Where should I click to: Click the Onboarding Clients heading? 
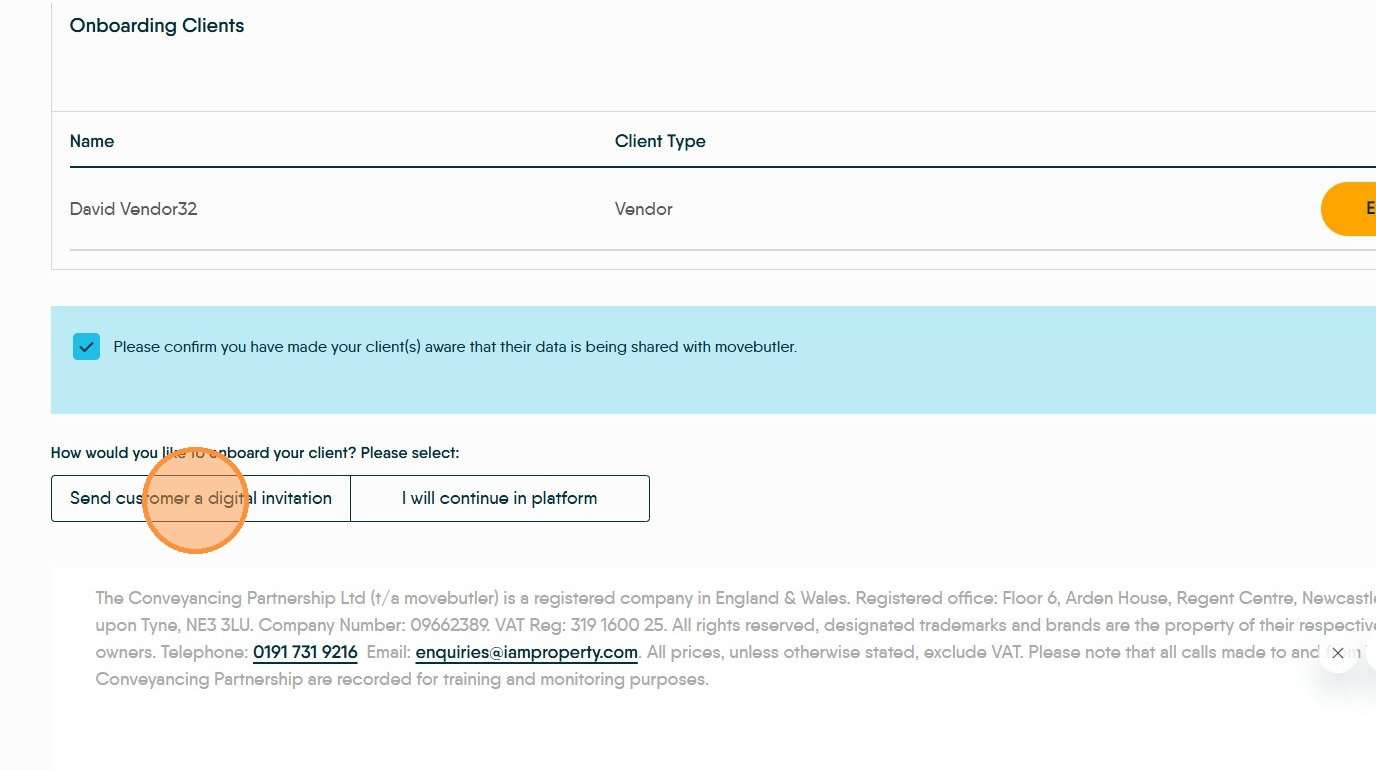point(157,26)
